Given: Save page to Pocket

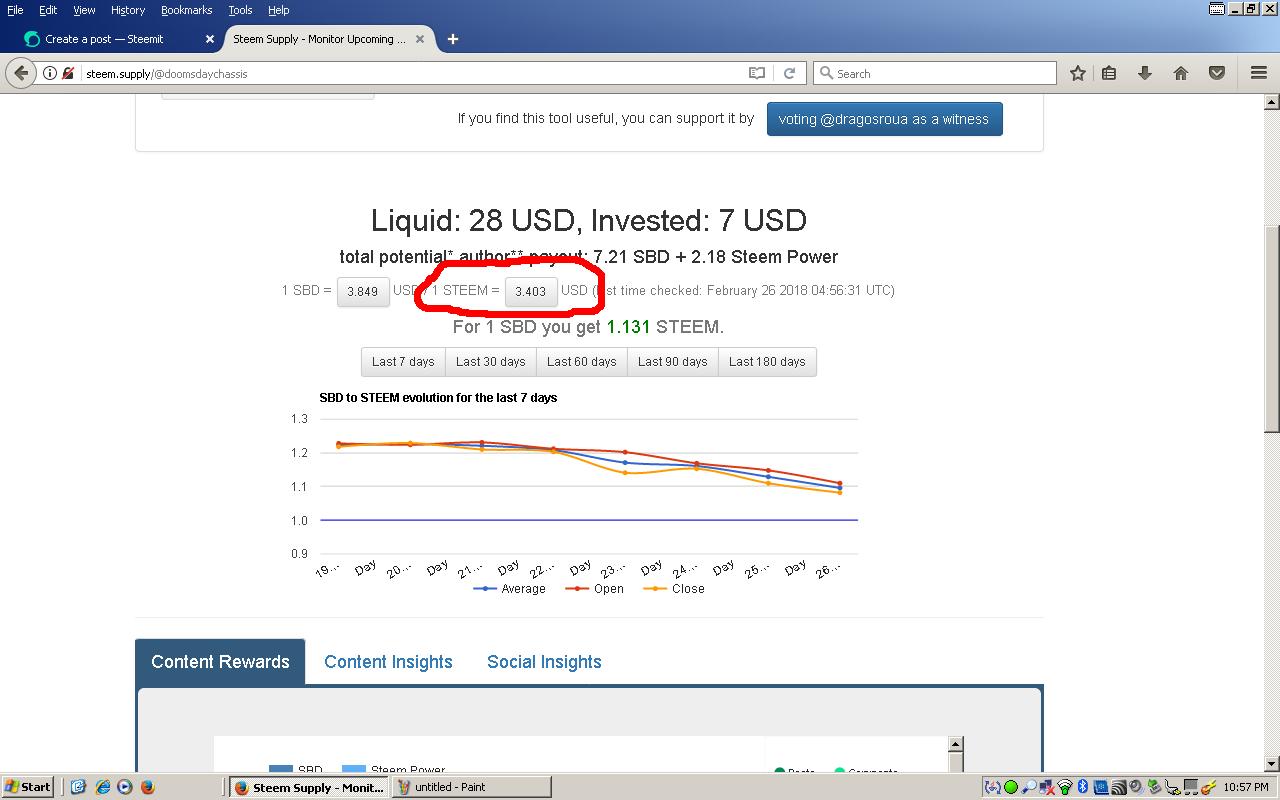Looking at the screenshot, I should pyautogui.click(x=1217, y=73).
